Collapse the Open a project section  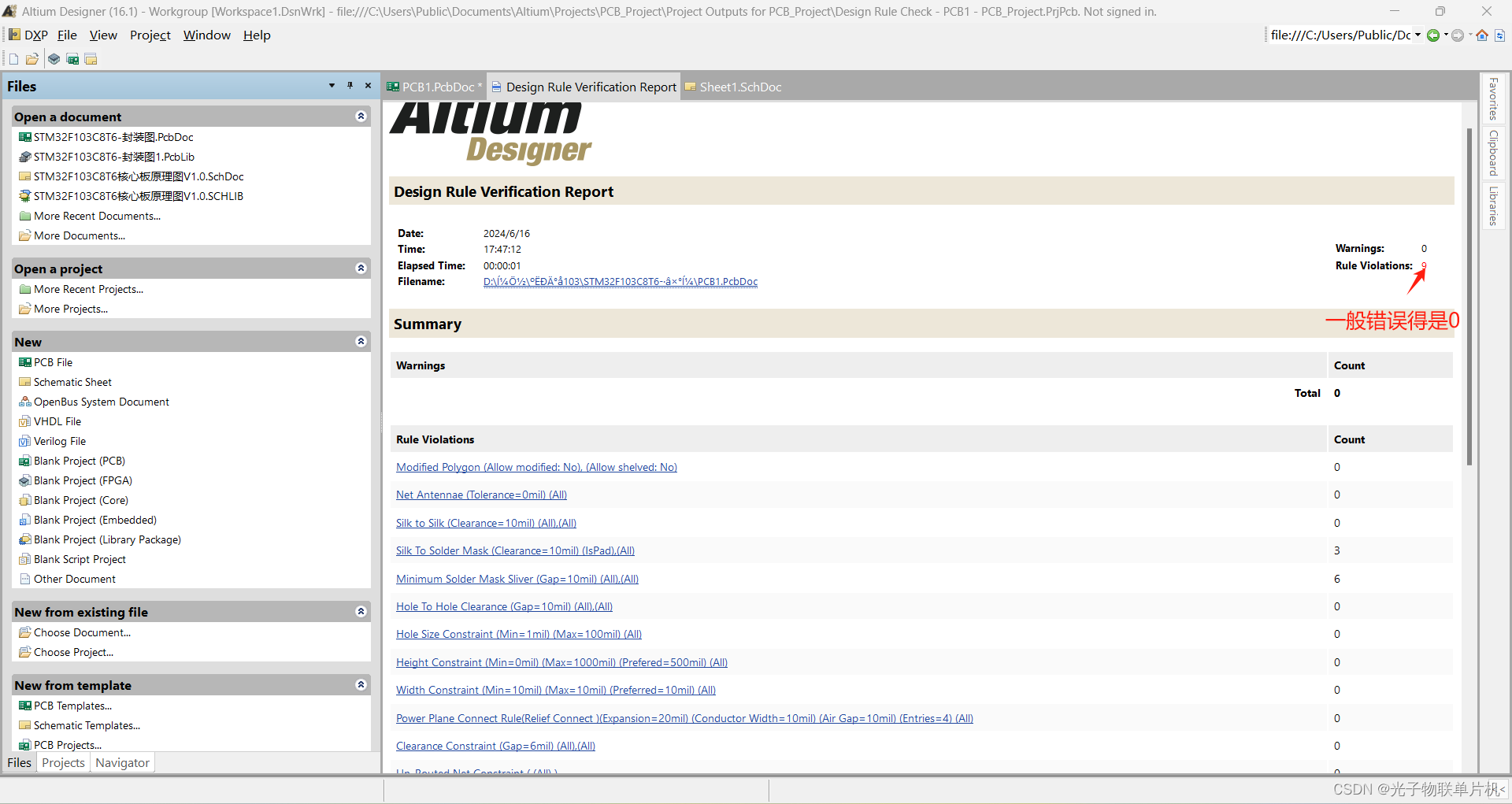[361, 269]
